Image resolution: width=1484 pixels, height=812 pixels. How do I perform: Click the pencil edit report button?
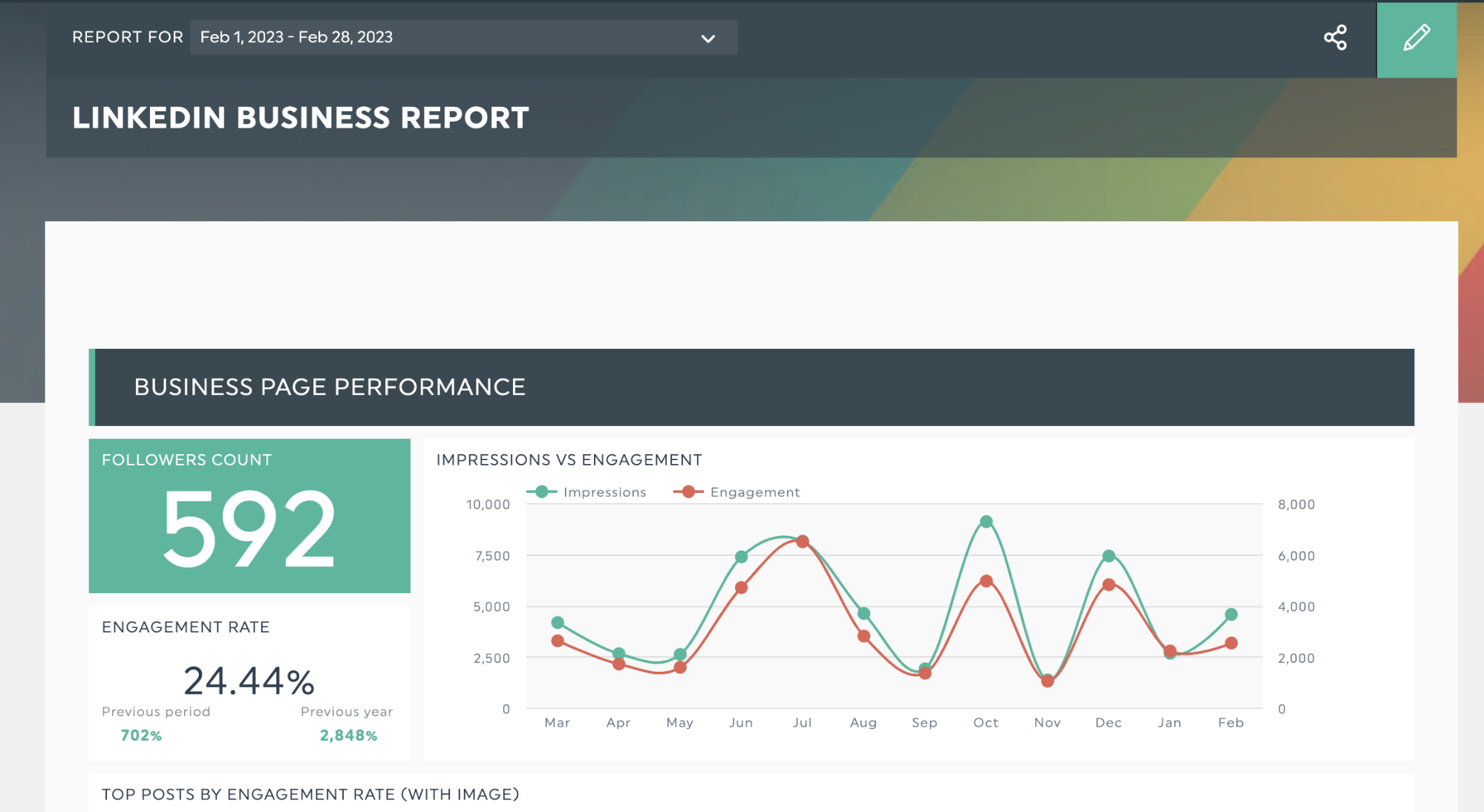click(x=1416, y=39)
